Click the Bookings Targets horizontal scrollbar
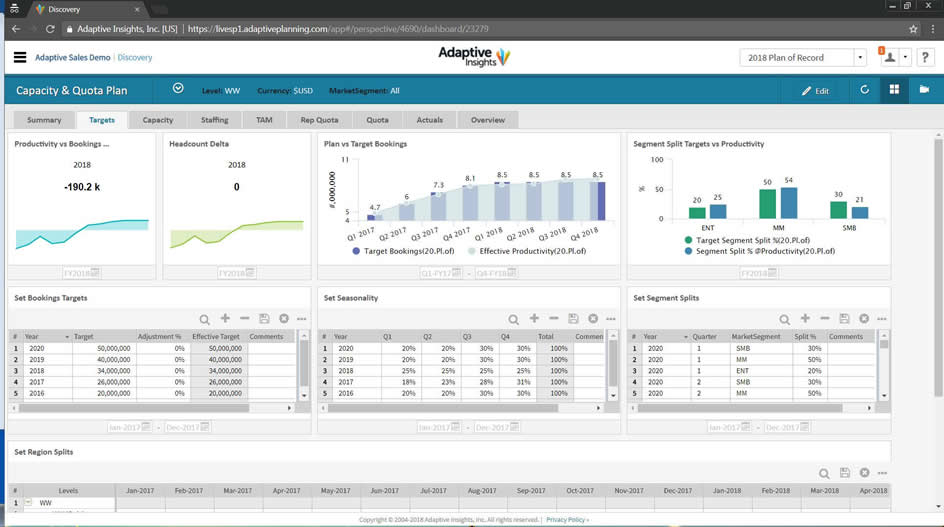944x527 pixels. [134, 408]
